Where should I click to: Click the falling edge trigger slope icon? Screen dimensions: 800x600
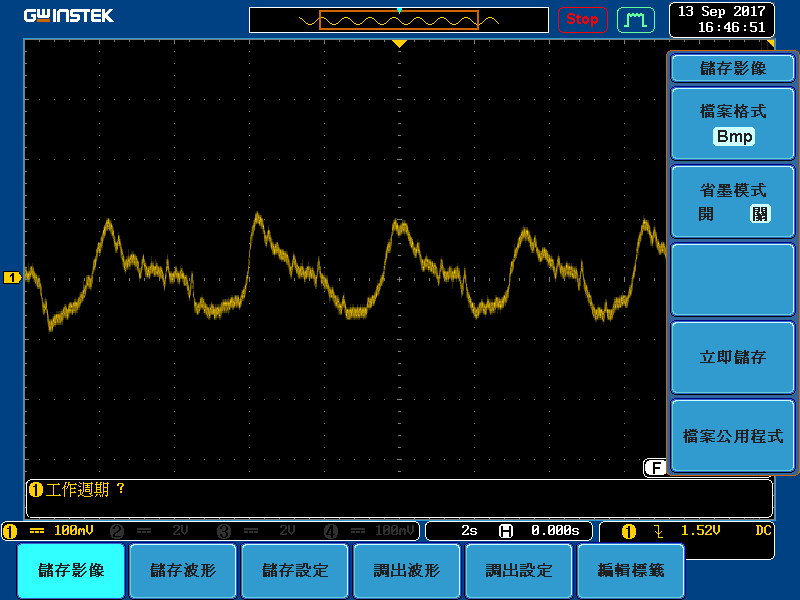tap(659, 531)
